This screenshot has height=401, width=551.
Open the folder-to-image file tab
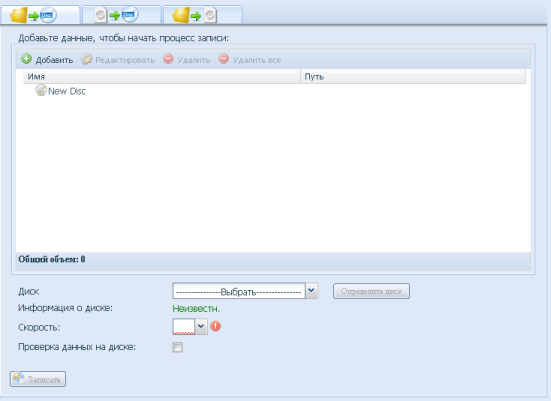click(203, 15)
